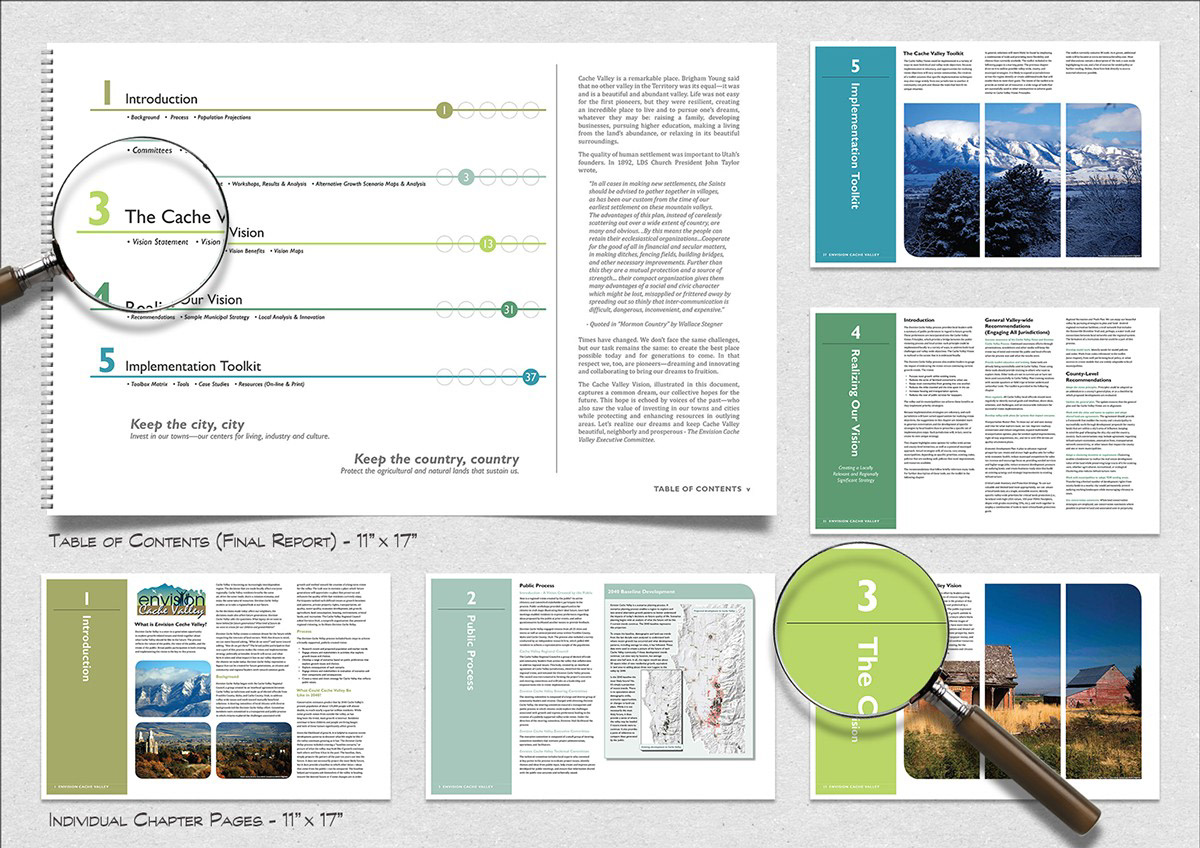Click the olive page number circle 1
The height and width of the screenshot is (848, 1200).
coord(445,110)
